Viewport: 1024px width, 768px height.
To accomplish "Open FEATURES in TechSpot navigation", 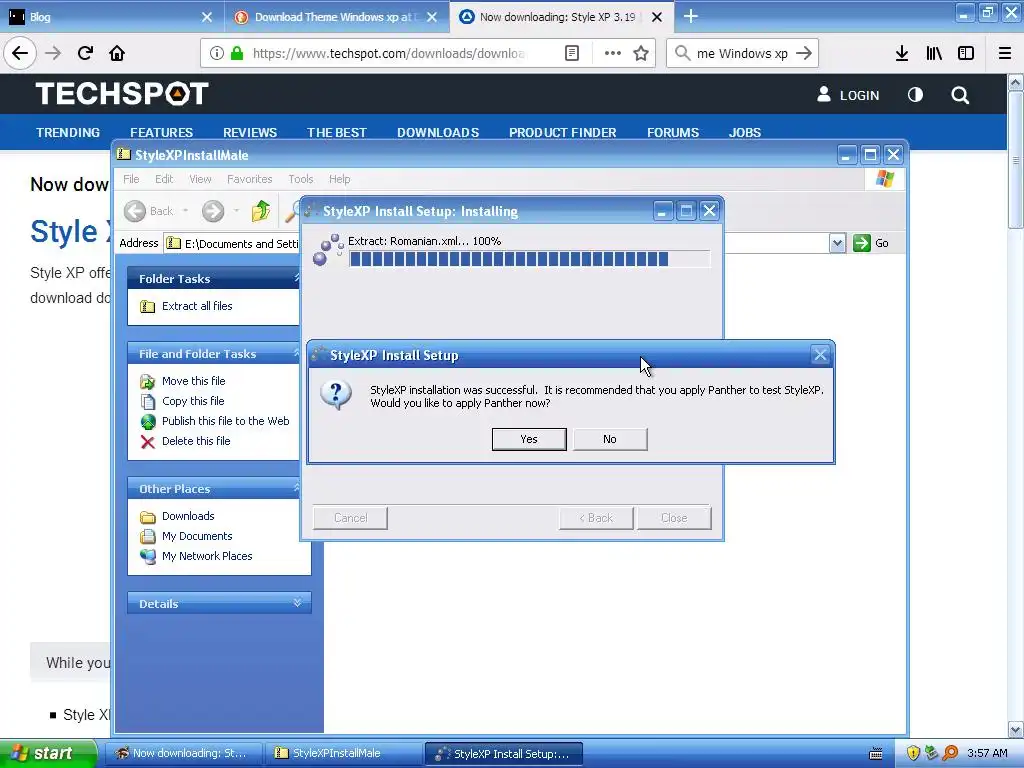I will coord(161,133).
